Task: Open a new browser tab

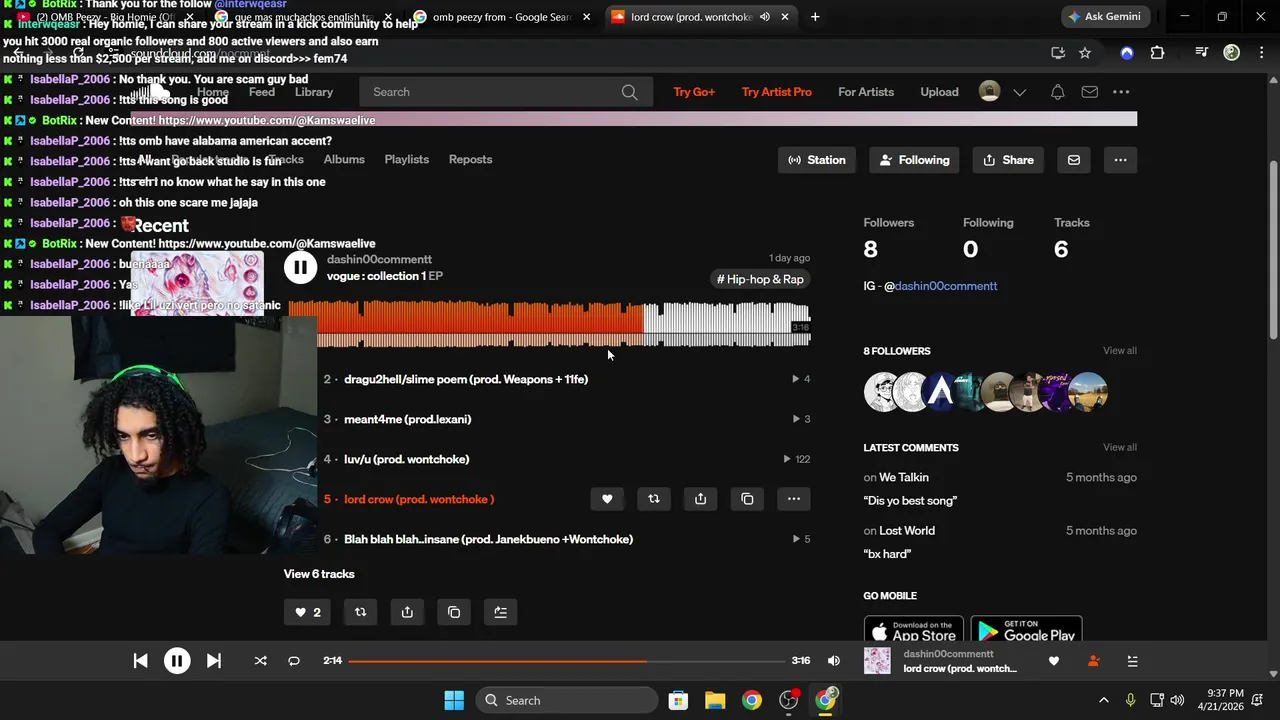Action: point(815,16)
